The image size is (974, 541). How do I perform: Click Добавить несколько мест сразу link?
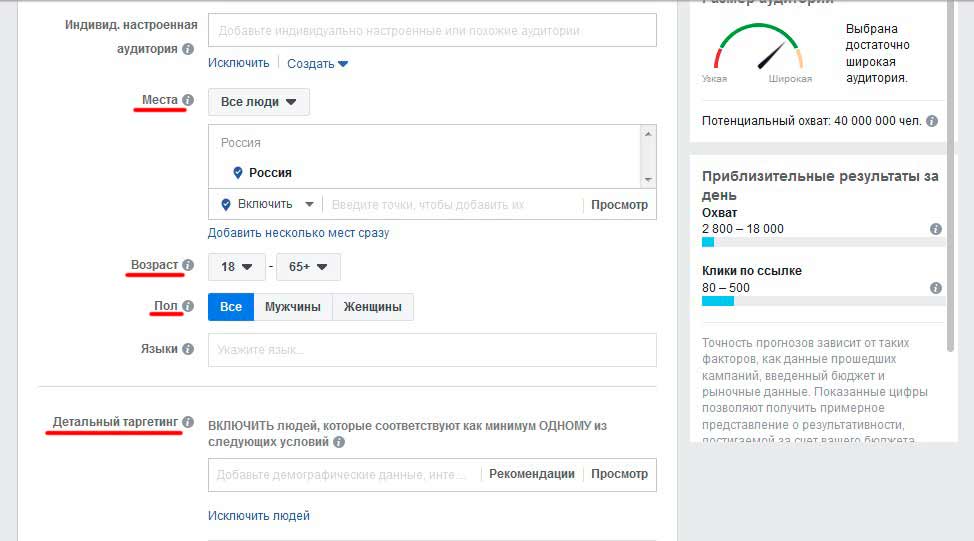(298, 233)
